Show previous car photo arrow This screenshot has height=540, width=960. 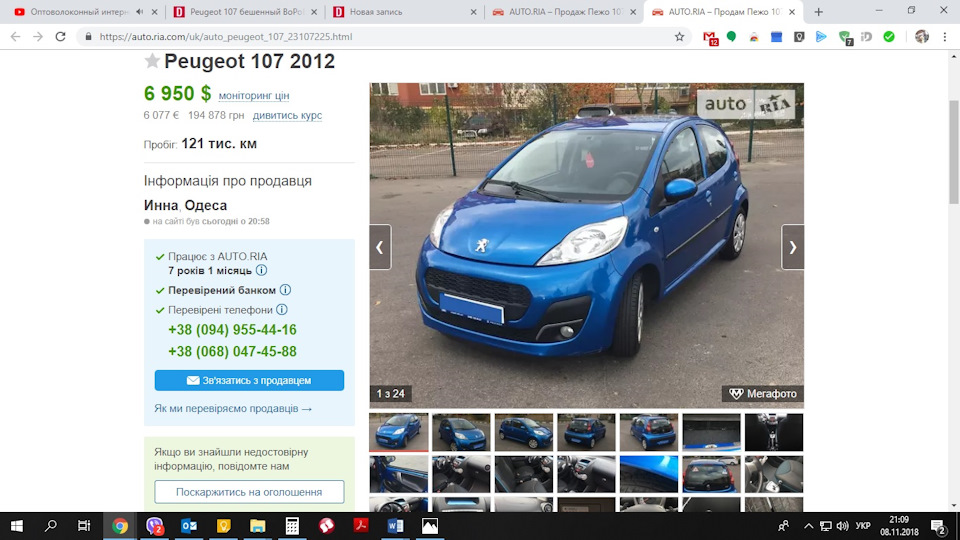coord(380,247)
